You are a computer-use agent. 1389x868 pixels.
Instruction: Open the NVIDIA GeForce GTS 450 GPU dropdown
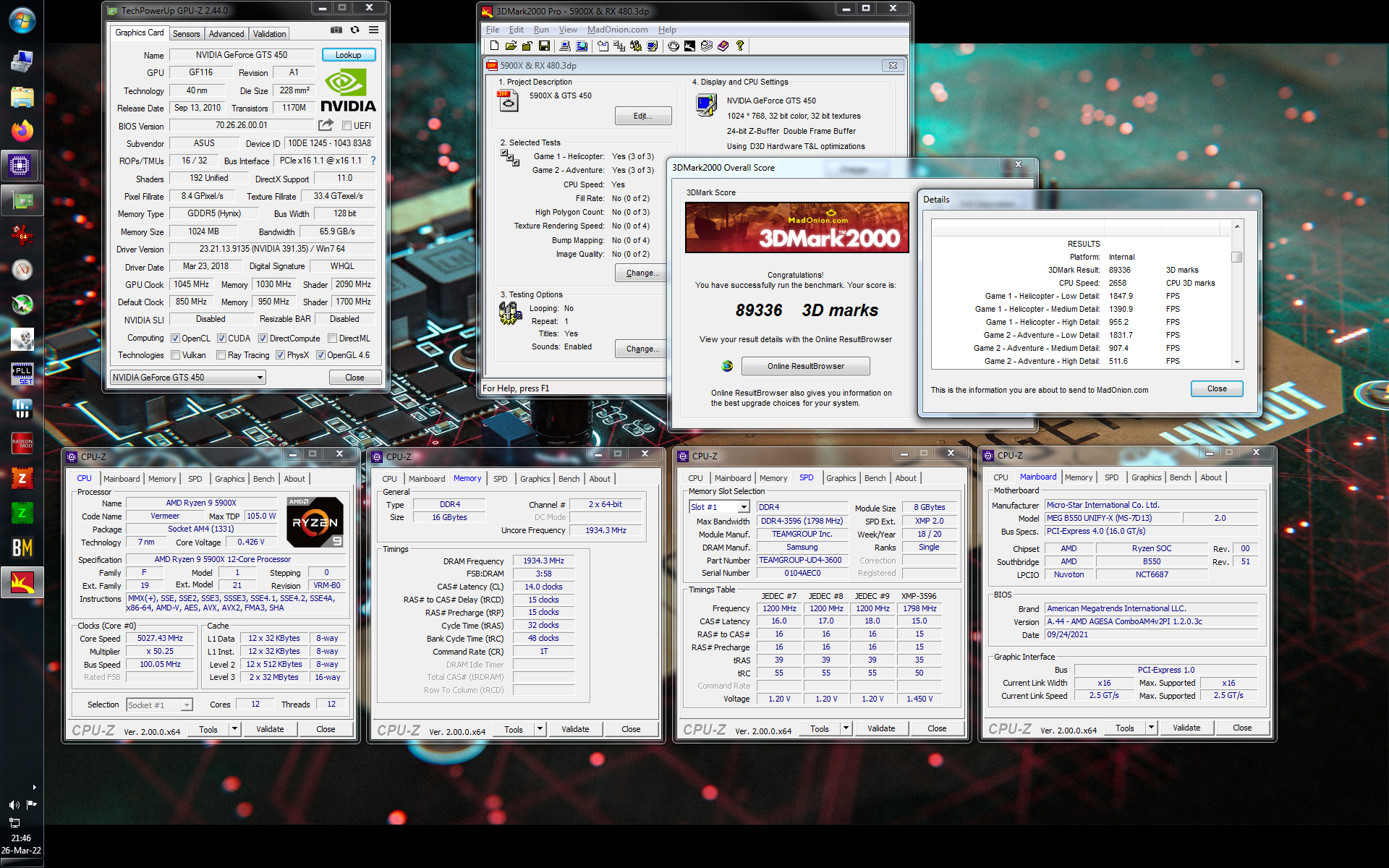[188, 378]
